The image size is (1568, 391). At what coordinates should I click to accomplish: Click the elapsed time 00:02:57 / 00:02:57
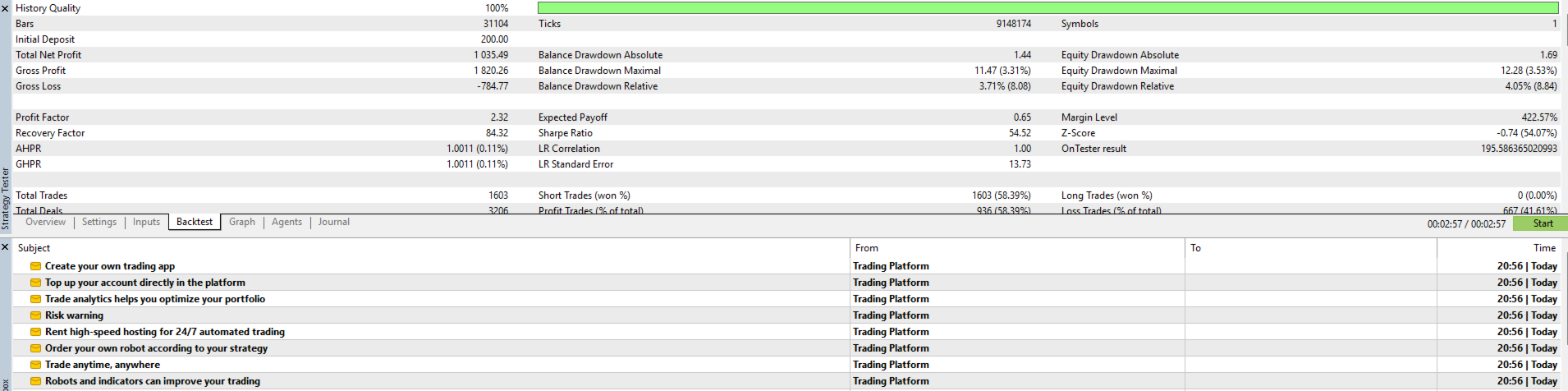(x=1466, y=223)
